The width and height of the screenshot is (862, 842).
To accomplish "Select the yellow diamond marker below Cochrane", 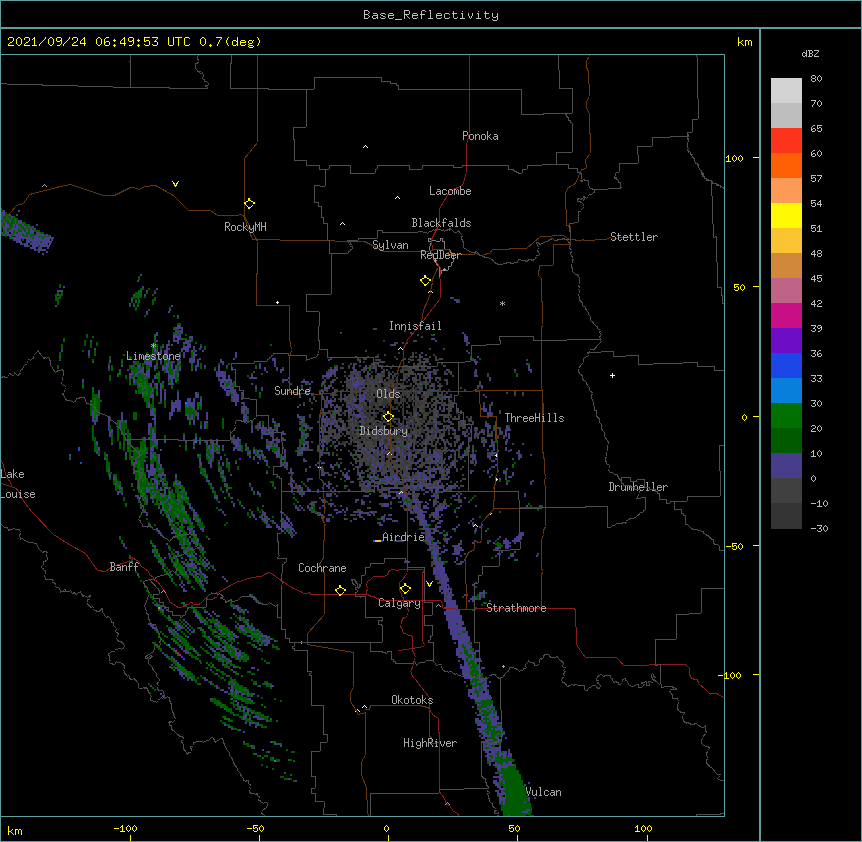I will [340, 590].
